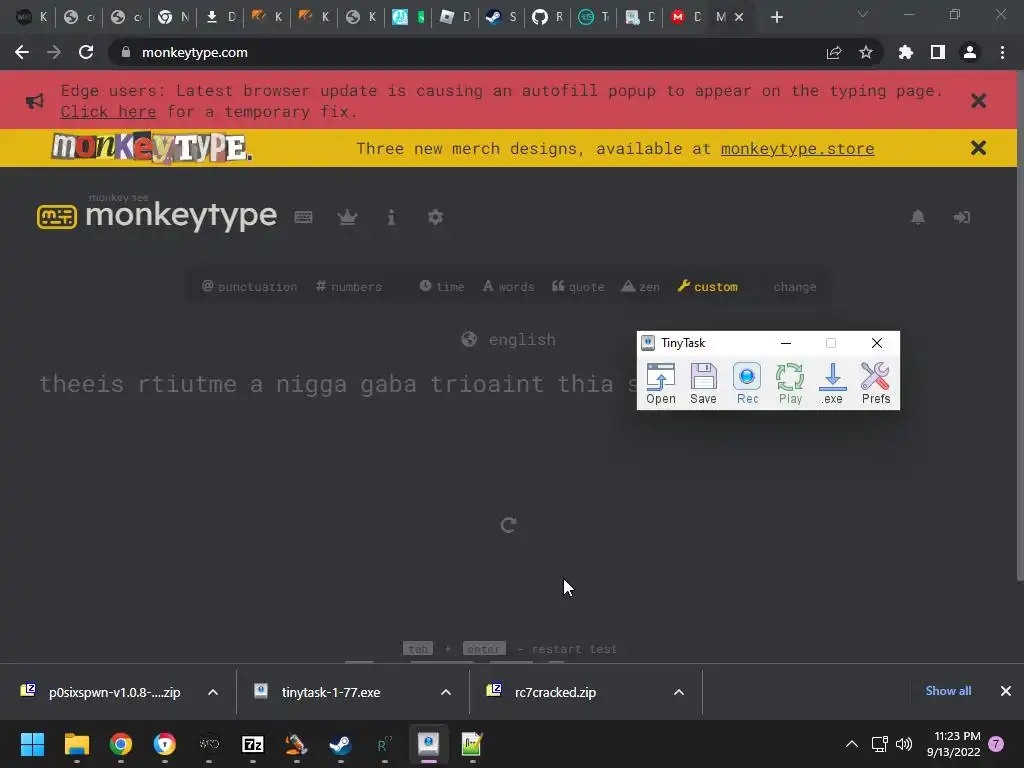Screen dimensions: 1024x768
Task: Switch to the red M icon tab
Action: coord(686,17)
